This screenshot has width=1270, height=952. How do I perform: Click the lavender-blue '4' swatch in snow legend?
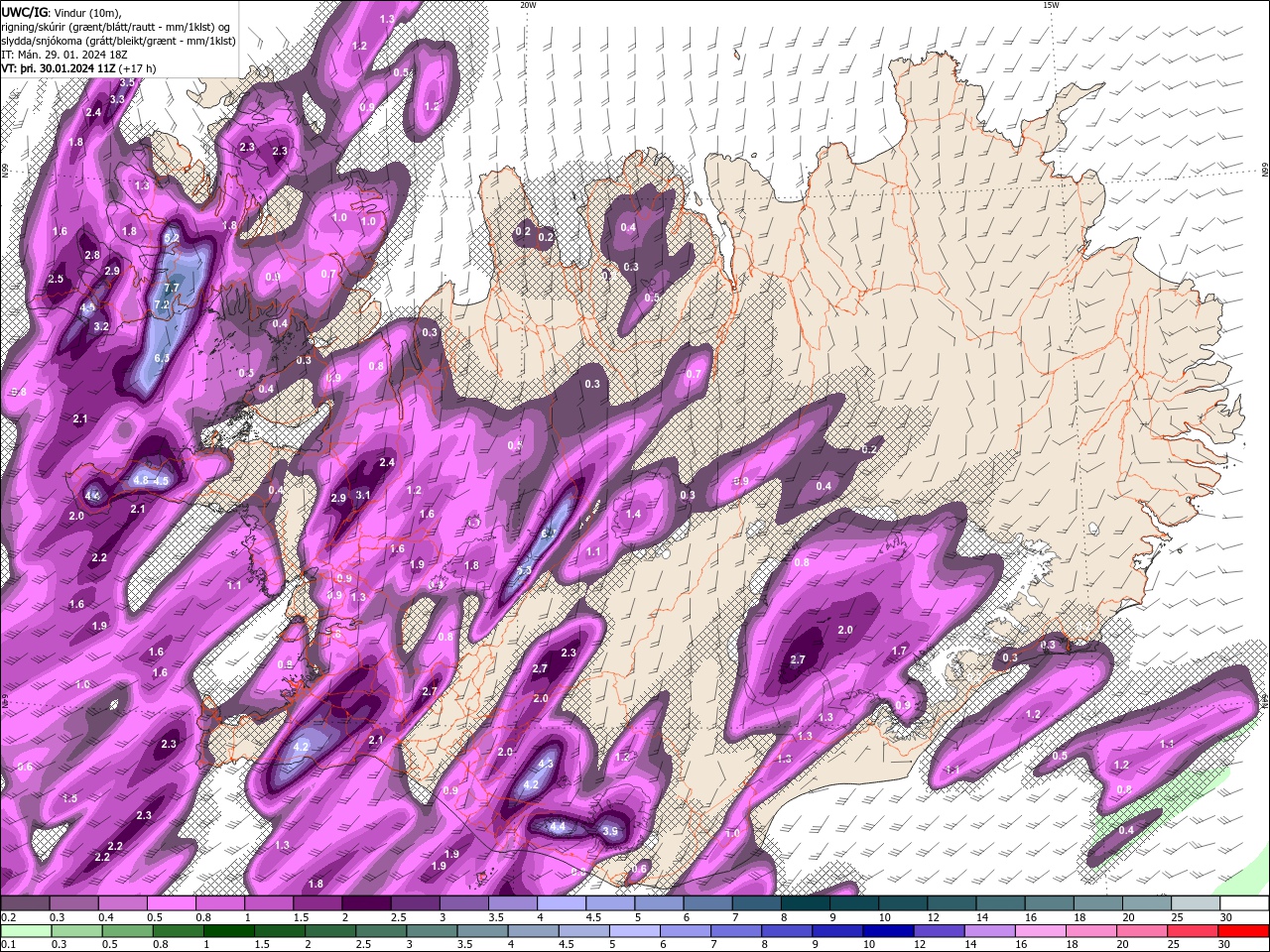[x=561, y=902]
